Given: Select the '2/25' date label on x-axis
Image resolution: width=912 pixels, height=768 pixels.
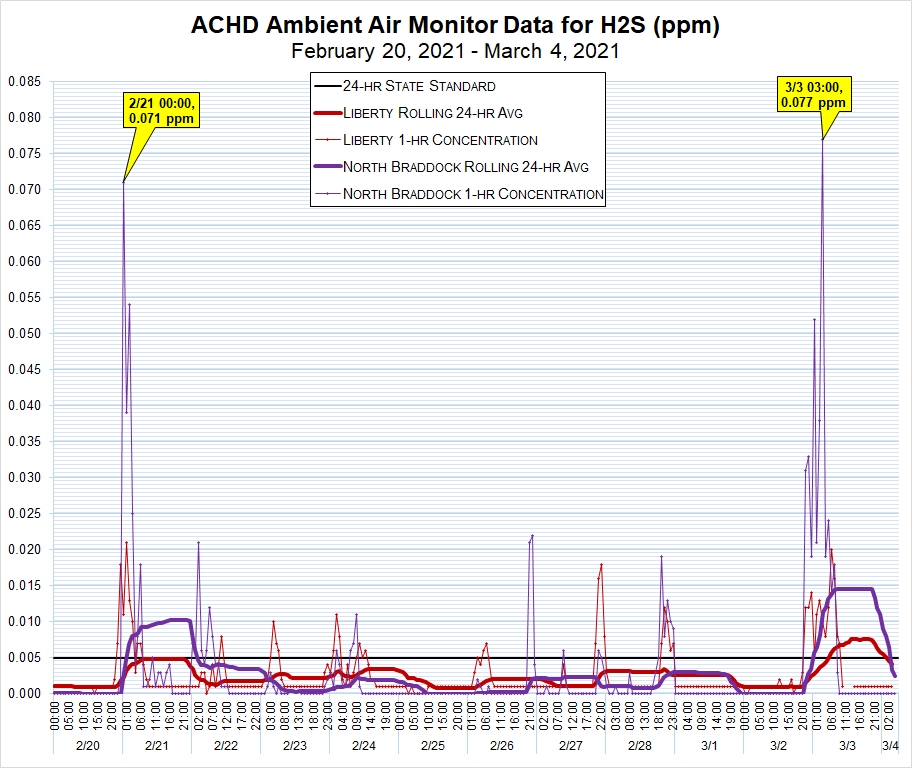Looking at the screenshot, I should pyautogui.click(x=432, y=746).
